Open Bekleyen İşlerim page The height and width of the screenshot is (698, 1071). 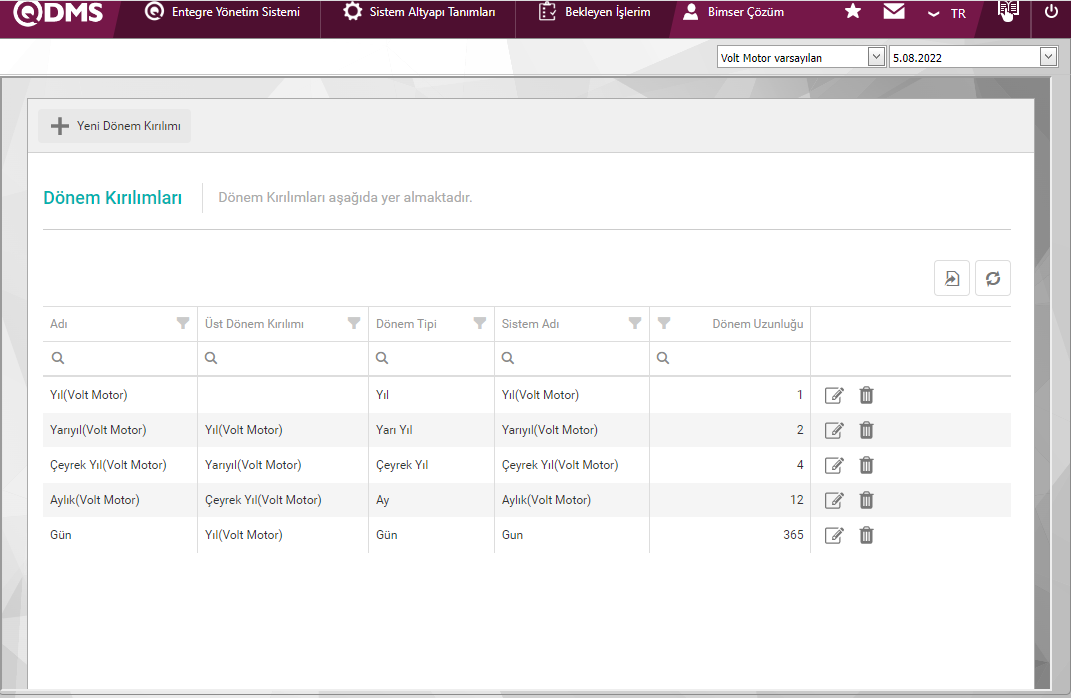point(595,12)
